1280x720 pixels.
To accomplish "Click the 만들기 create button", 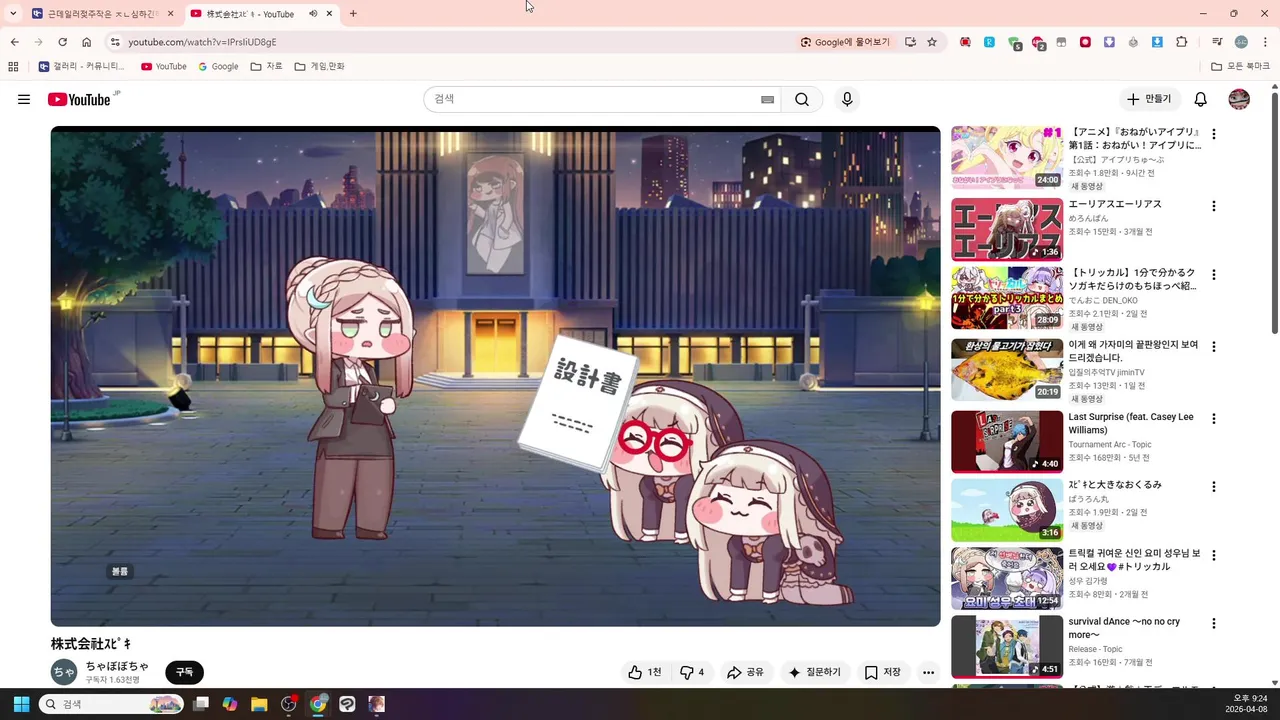I will pyautogui.click(x=1148, y=99).
